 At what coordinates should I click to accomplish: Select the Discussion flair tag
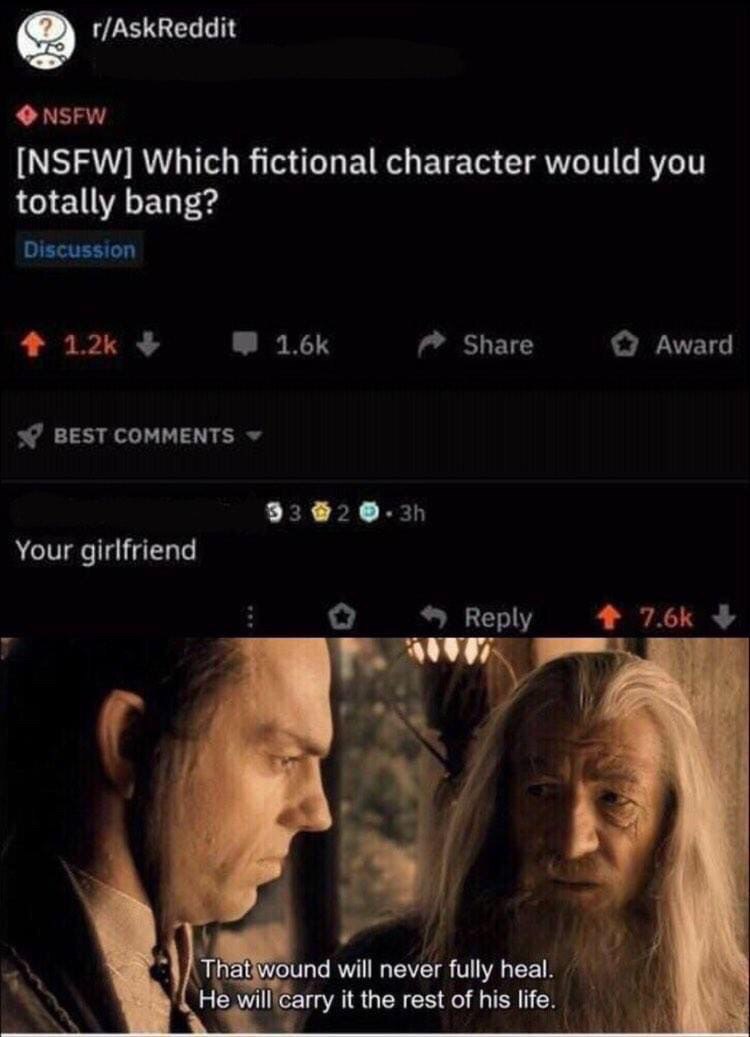[79, 249]
